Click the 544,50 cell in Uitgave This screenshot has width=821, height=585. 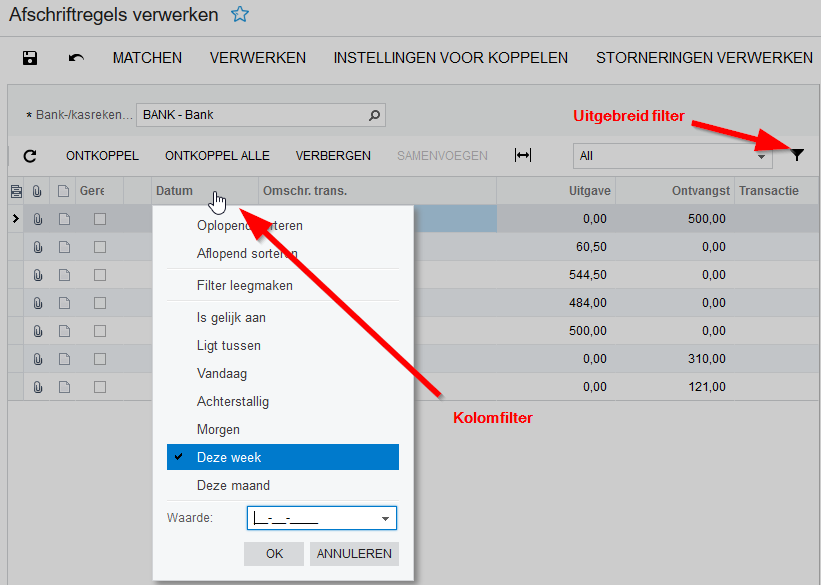[556, 275]
